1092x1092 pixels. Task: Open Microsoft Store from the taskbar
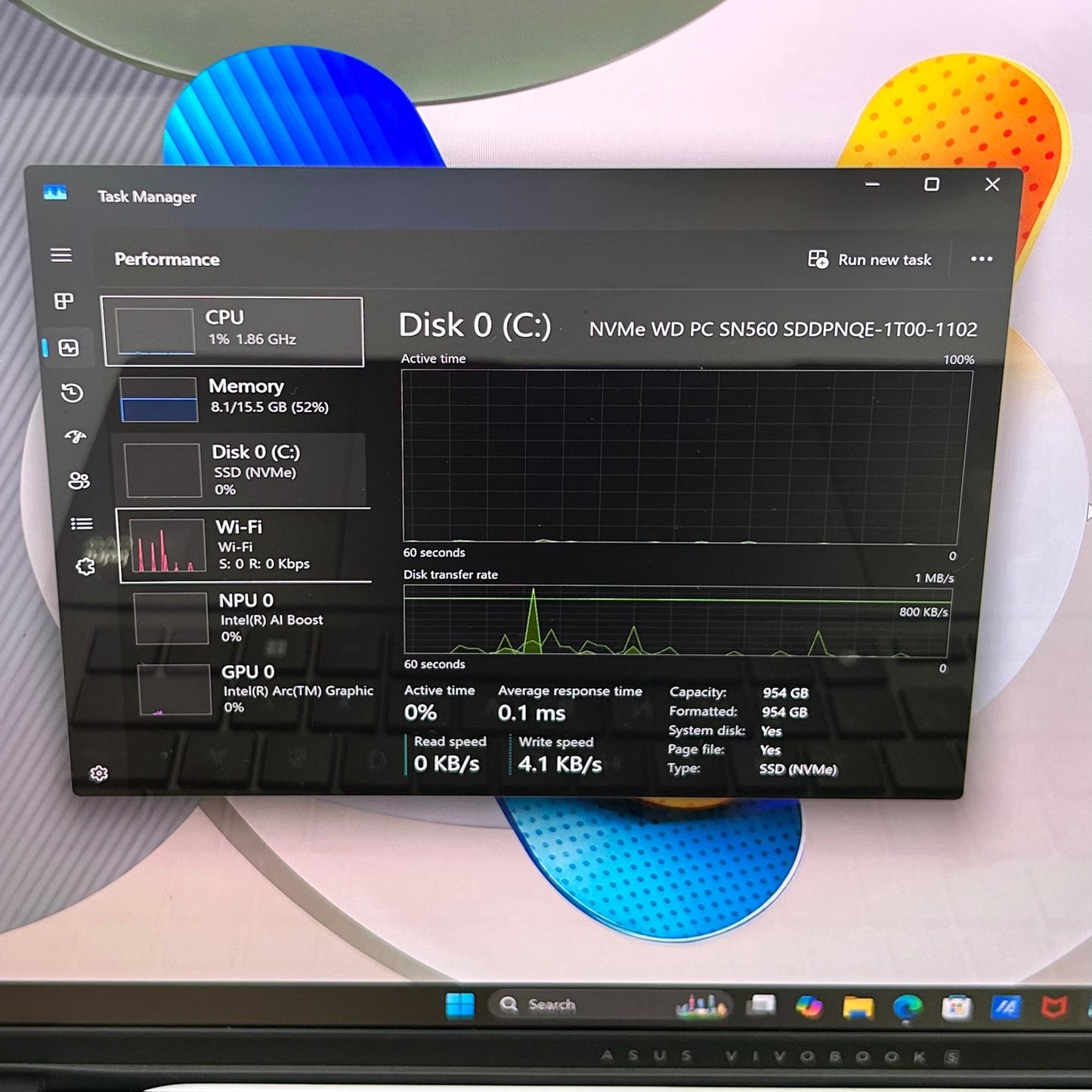(x=956, y=1007)
